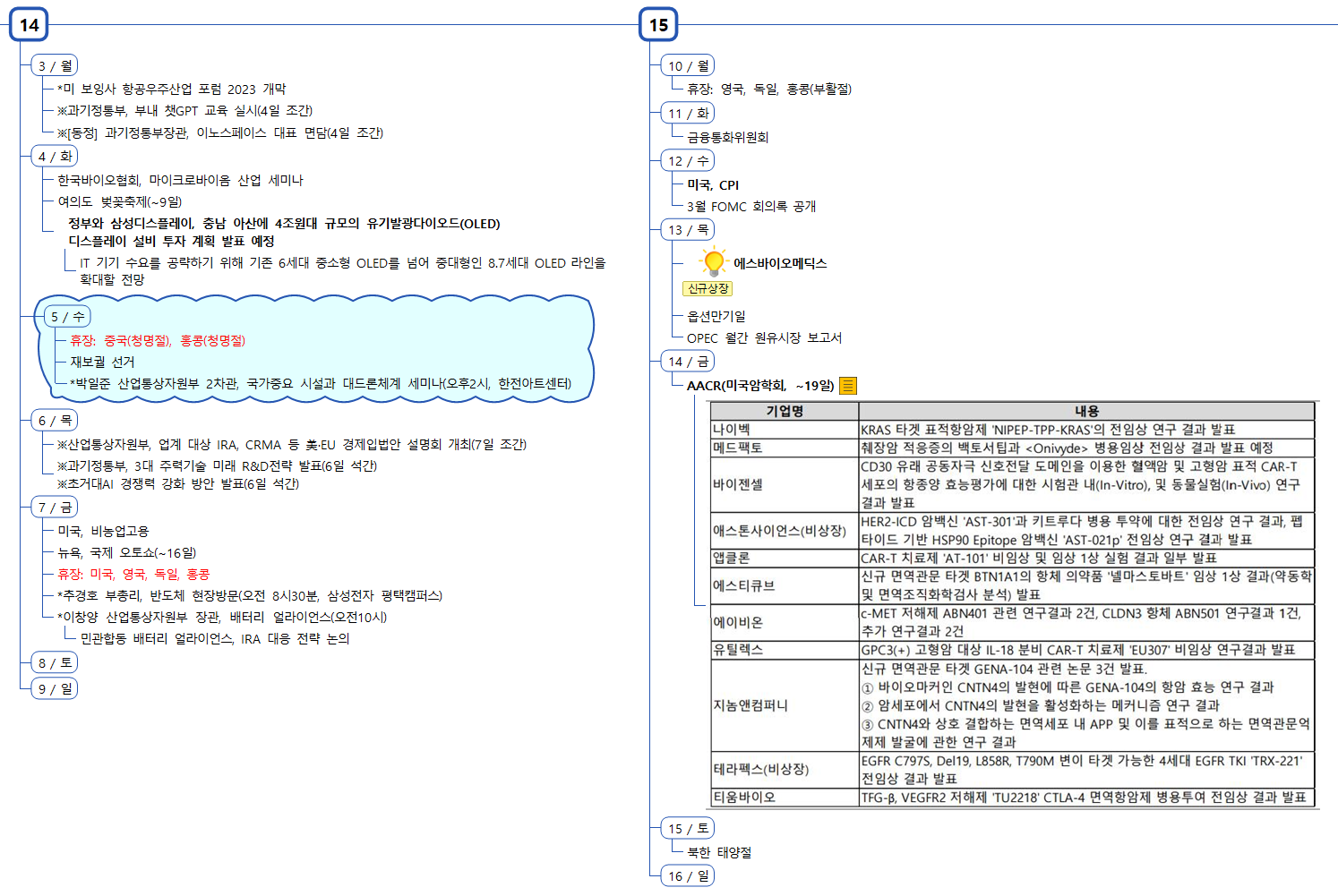Click the 나이벡 table cell

click(785, 430)
